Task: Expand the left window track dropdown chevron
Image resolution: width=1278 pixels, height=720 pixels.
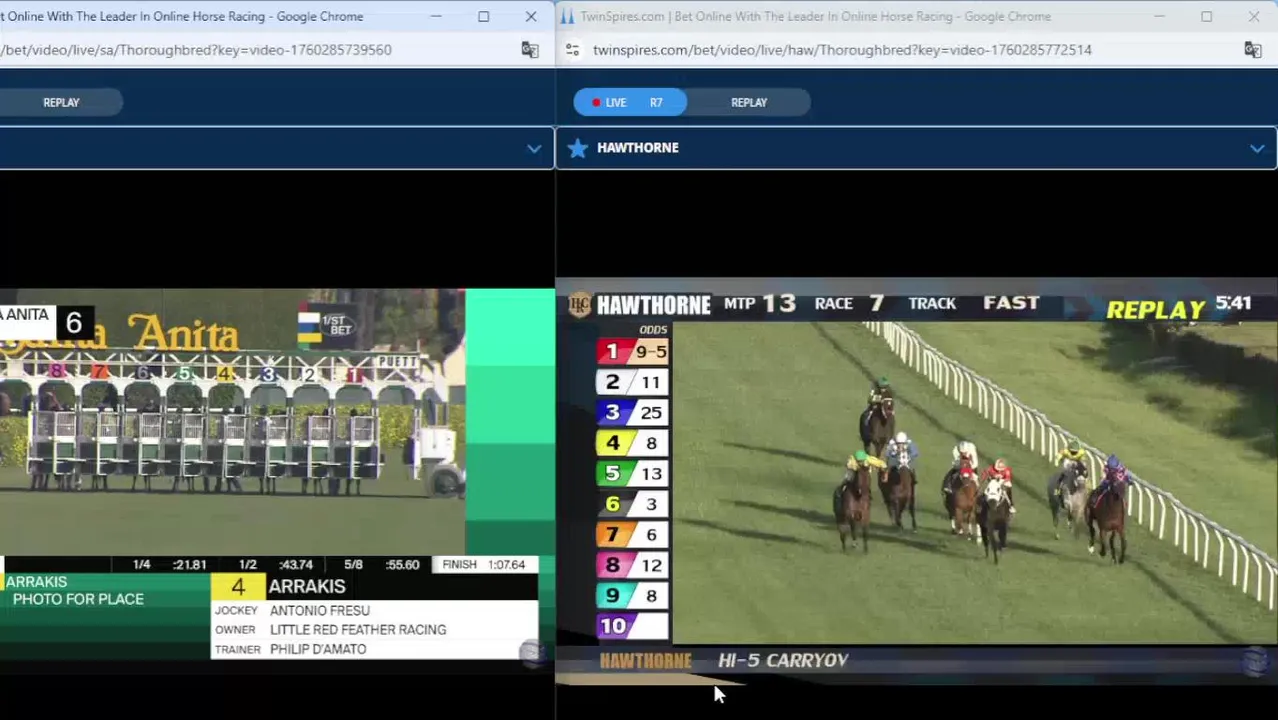Action: coord(534,148)
